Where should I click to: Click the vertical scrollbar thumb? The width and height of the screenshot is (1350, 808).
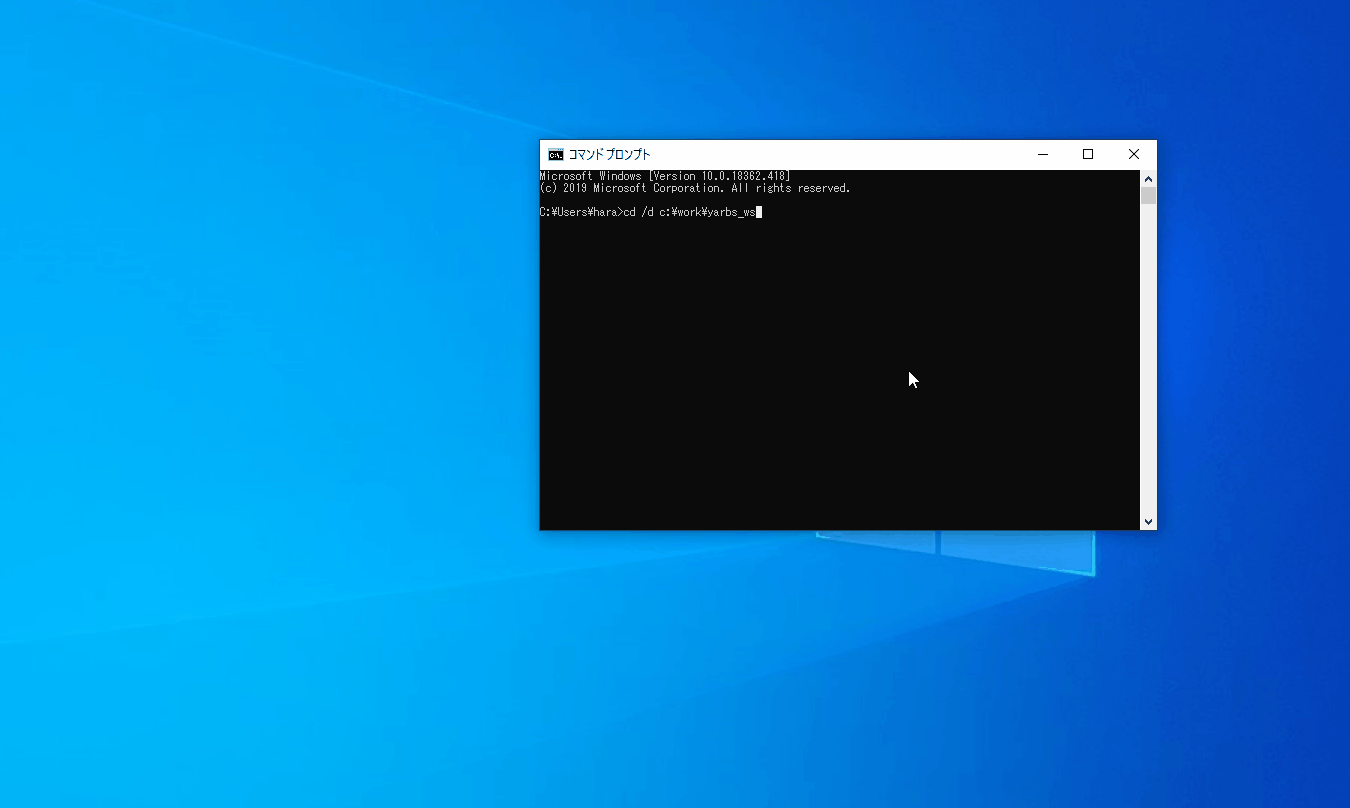(1148, 195)
